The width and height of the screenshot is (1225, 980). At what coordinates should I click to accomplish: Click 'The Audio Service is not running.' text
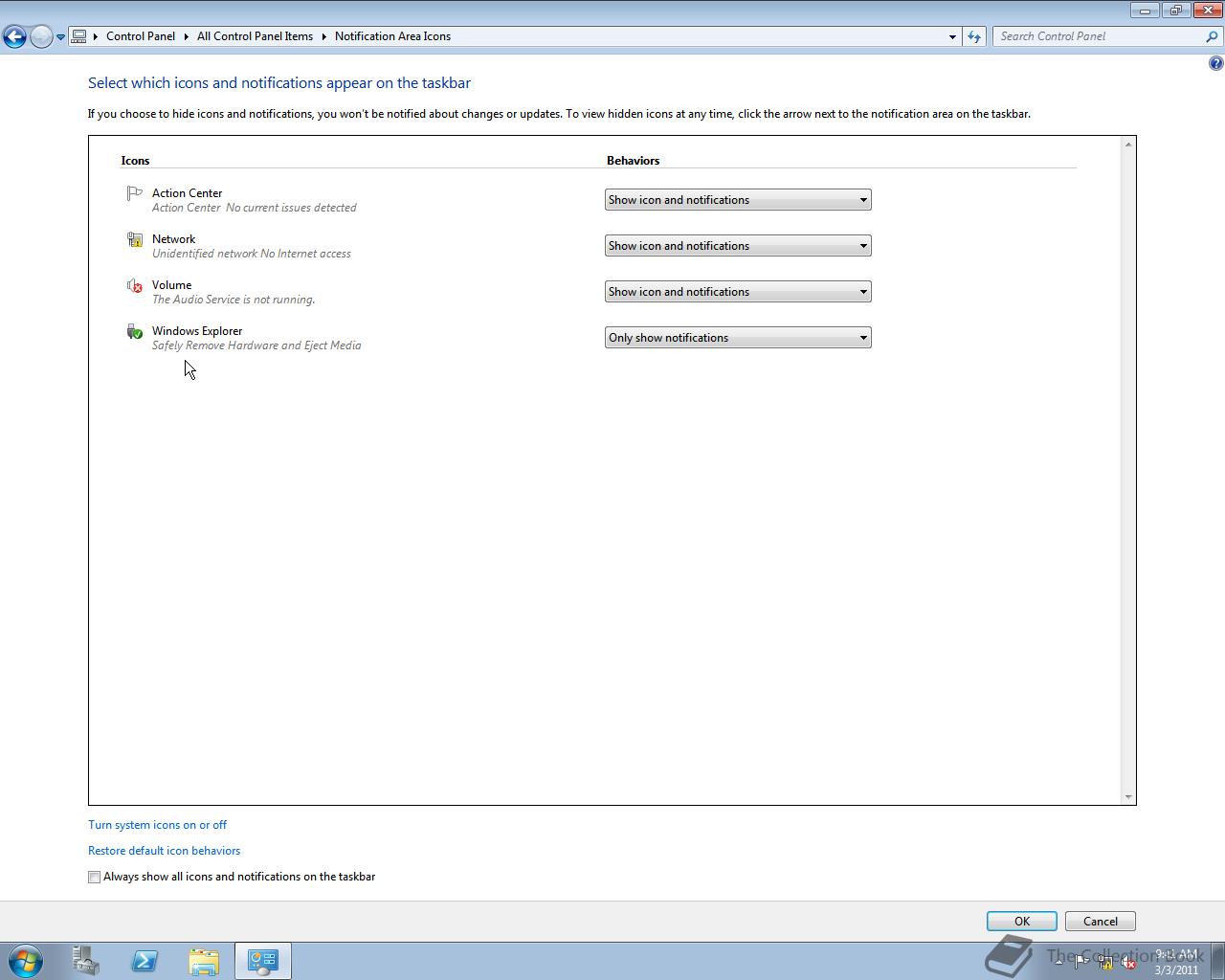click(234, 300)
